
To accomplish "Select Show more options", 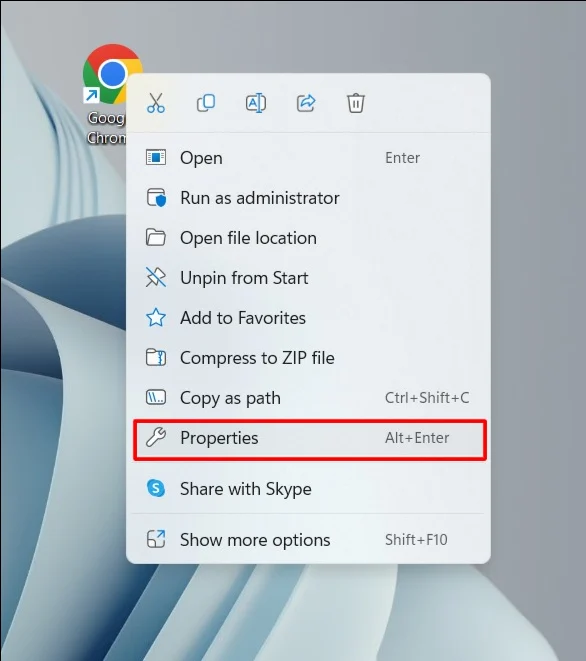I will pos(309,540).
